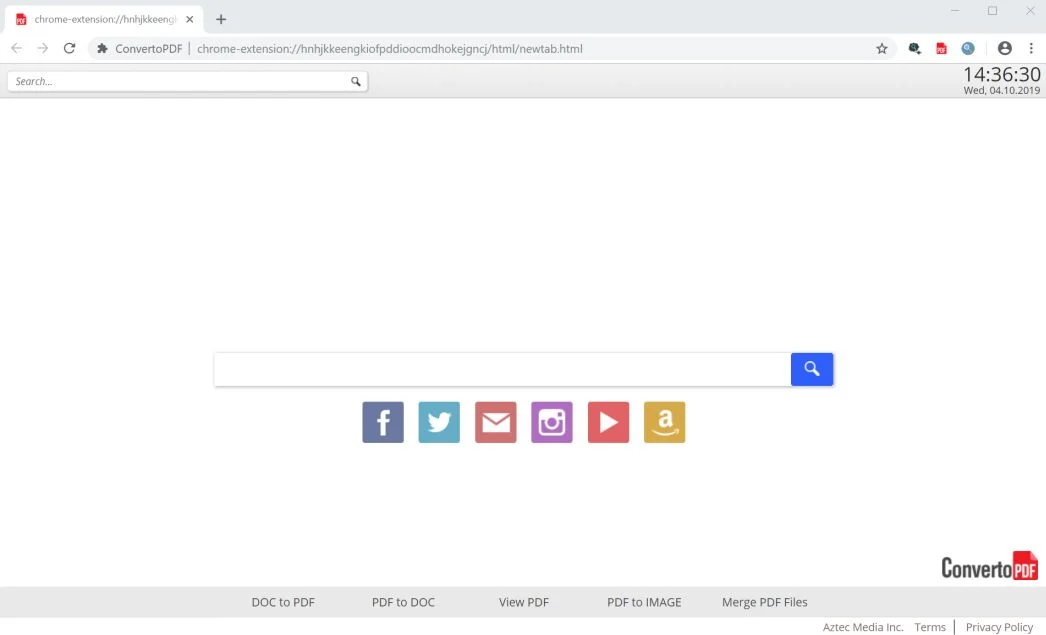Open the Amazon shortcut icon
Image resolution: width=1046 pixels, height=635 pixels.
[664, 422]
